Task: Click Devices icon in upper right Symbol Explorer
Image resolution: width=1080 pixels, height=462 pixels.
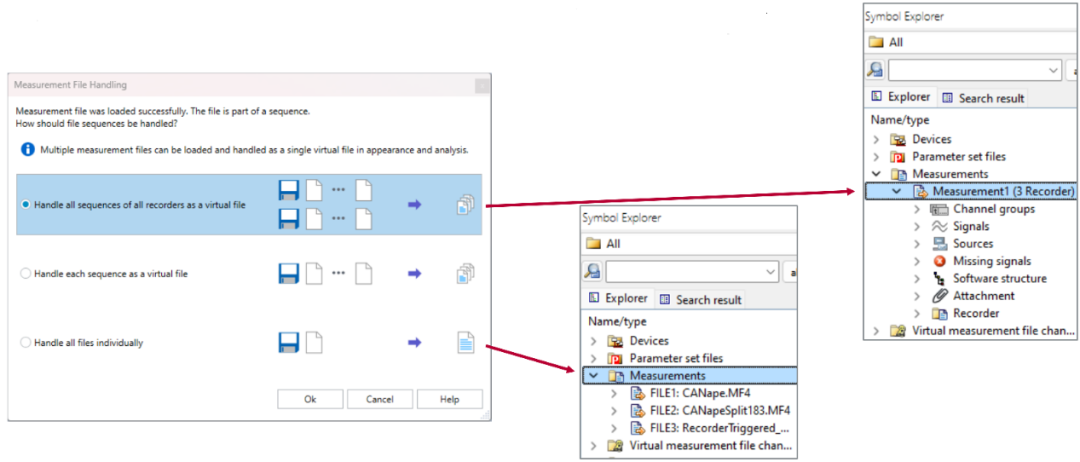Action: (897, 139)
